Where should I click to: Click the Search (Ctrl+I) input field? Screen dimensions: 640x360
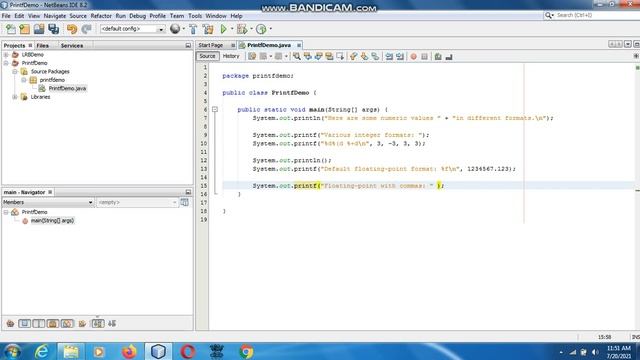(x=596, y=15)
